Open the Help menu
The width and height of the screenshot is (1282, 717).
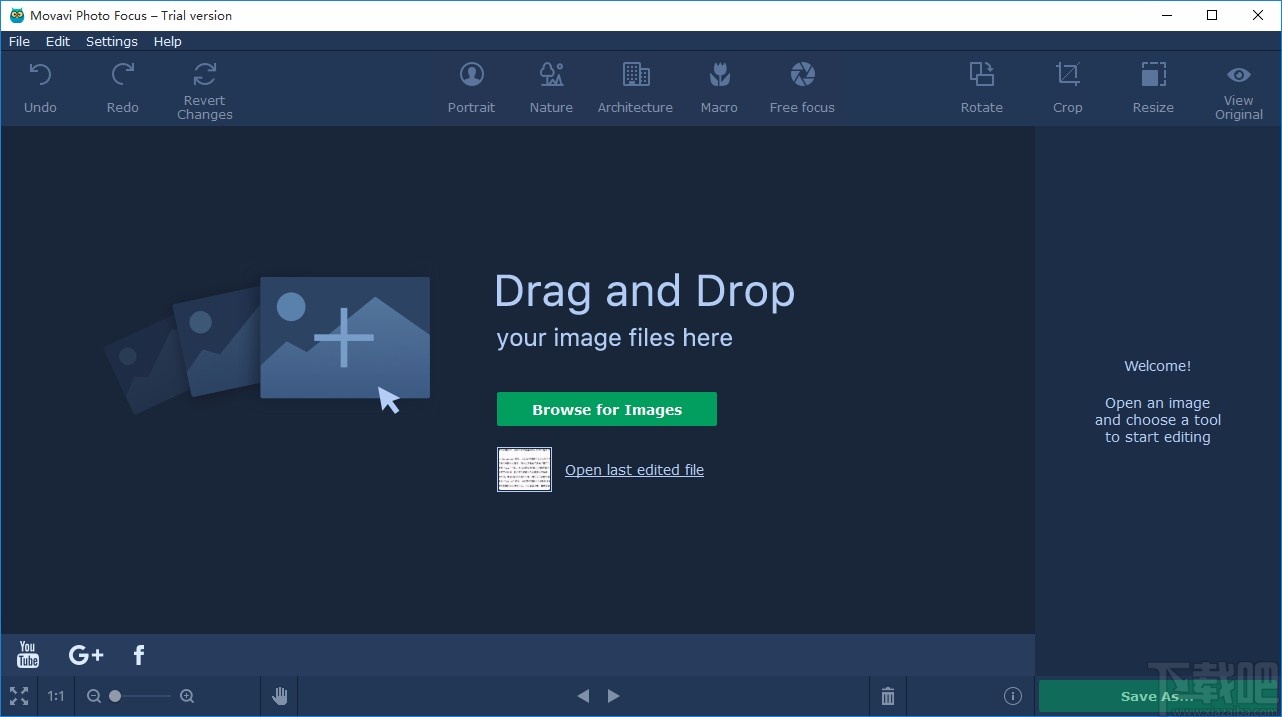click(x=168, y=41)
